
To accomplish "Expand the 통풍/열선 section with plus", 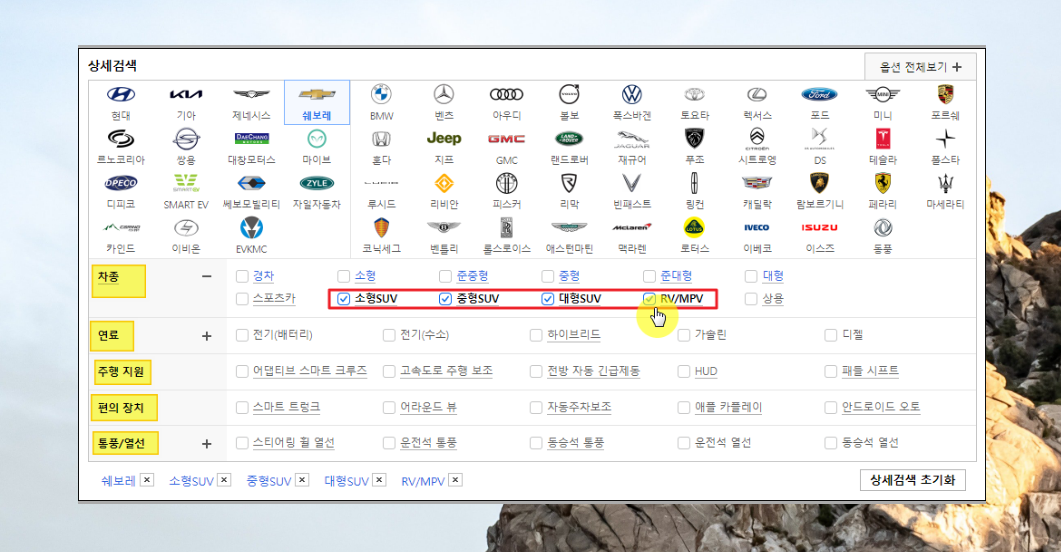I will click(206, 444).
